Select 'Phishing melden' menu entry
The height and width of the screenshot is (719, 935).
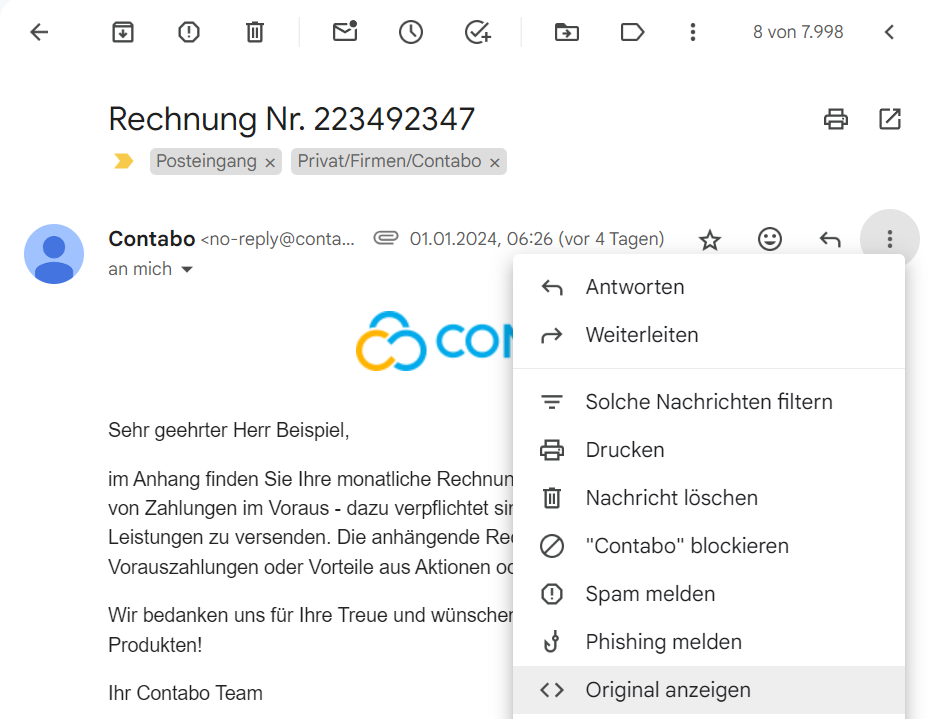point(663,642)
